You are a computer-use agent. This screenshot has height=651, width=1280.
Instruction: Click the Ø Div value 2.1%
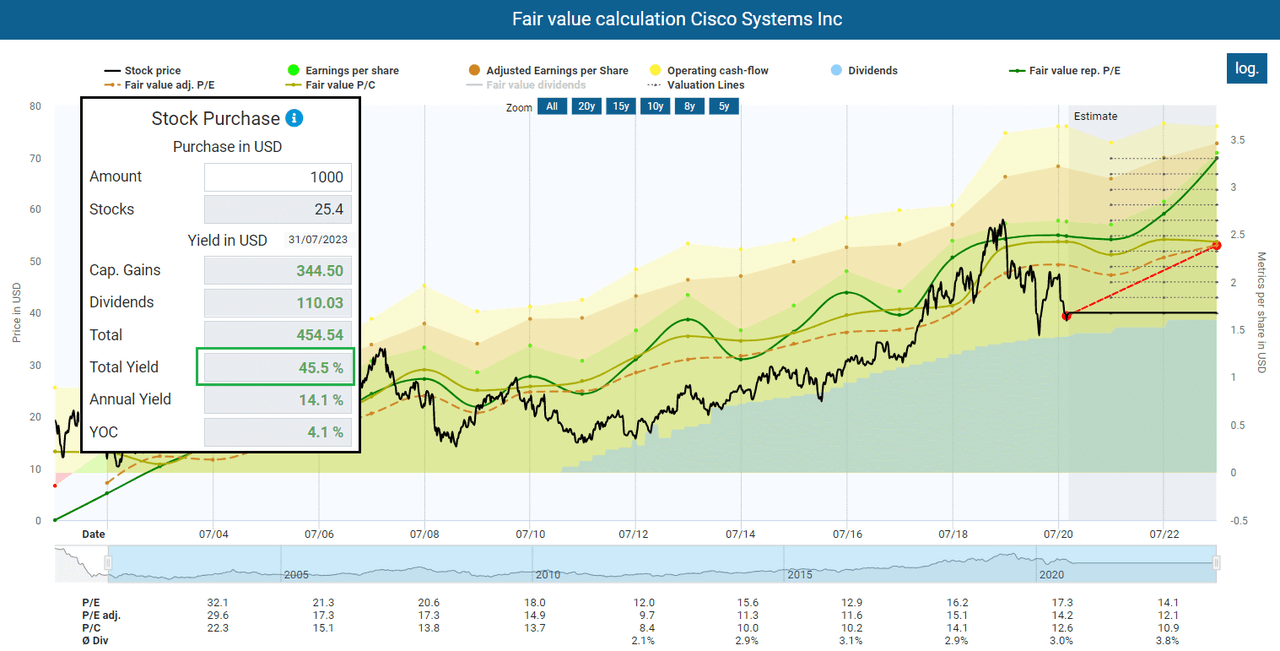(x=643, y=640)
